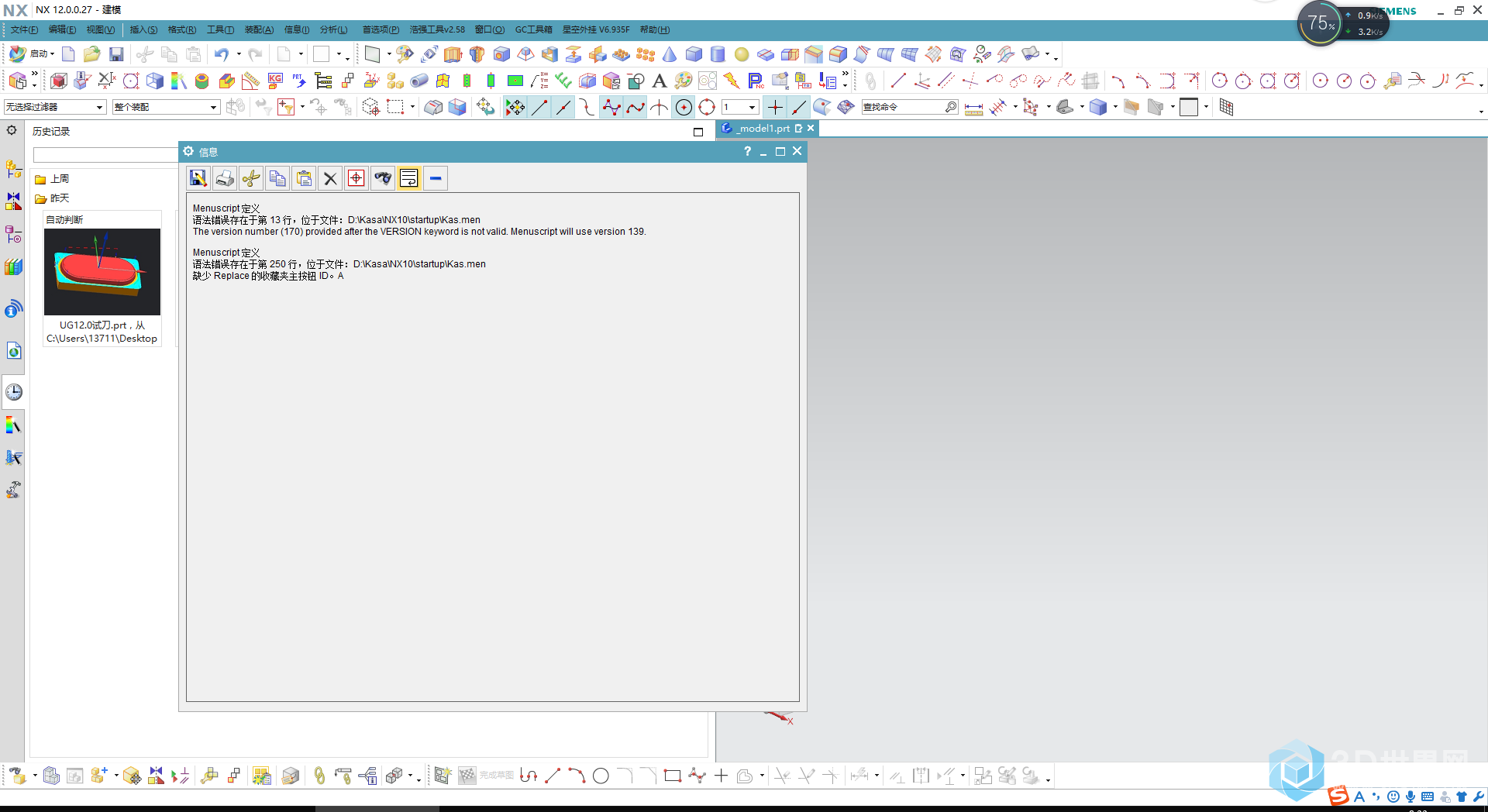Open the Web Browser sidebar icon

[13, 351]
